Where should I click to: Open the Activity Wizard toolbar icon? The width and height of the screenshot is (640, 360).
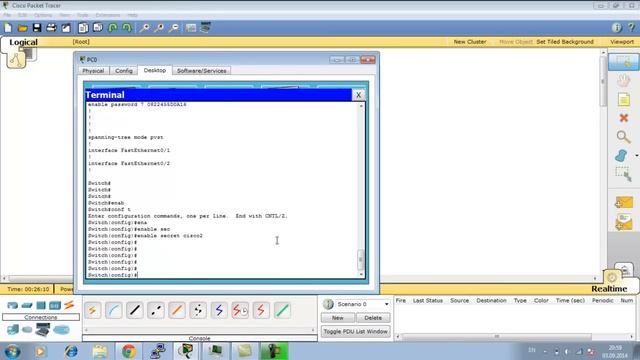66,28
